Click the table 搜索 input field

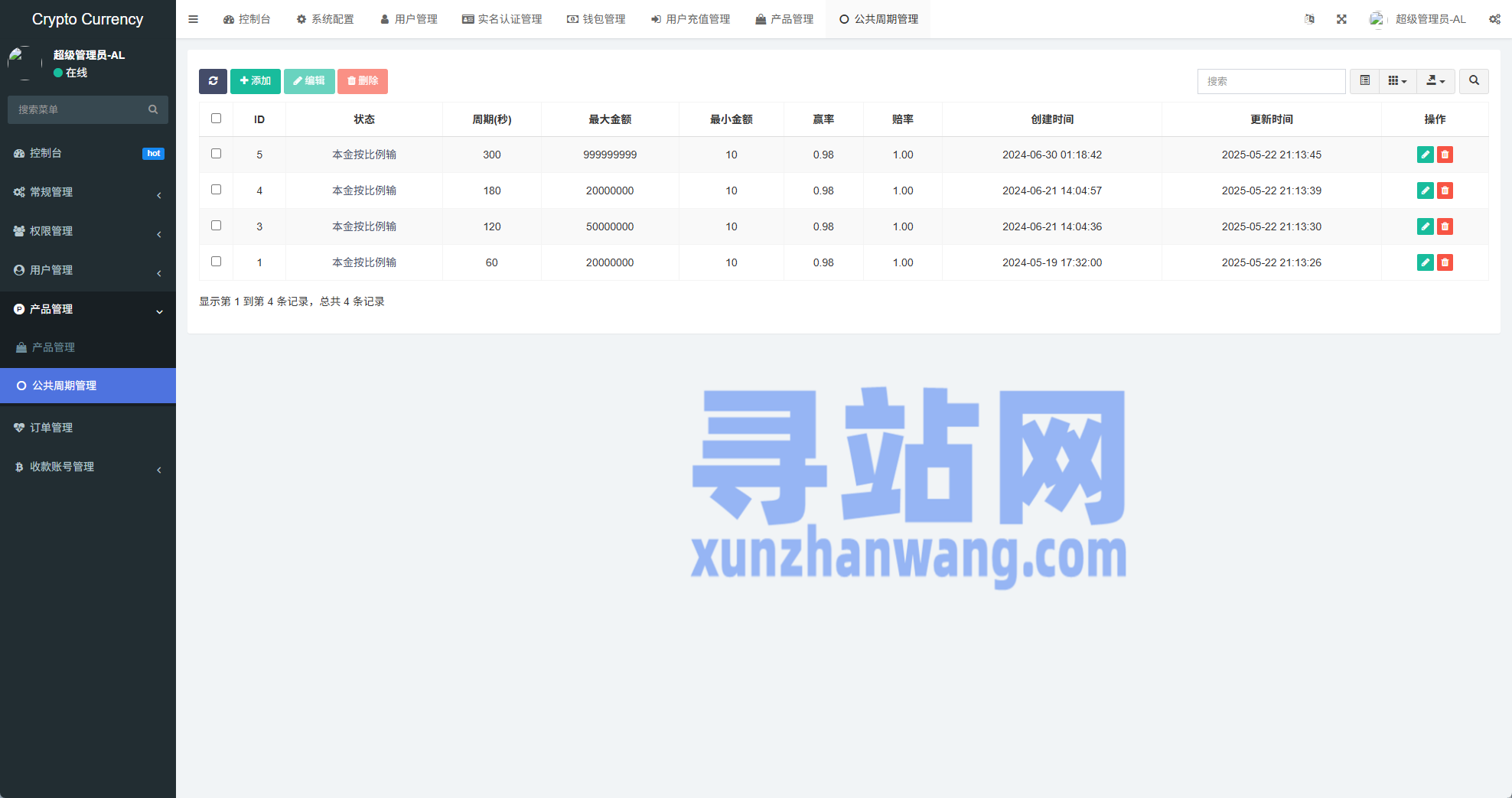point(1271,81)
